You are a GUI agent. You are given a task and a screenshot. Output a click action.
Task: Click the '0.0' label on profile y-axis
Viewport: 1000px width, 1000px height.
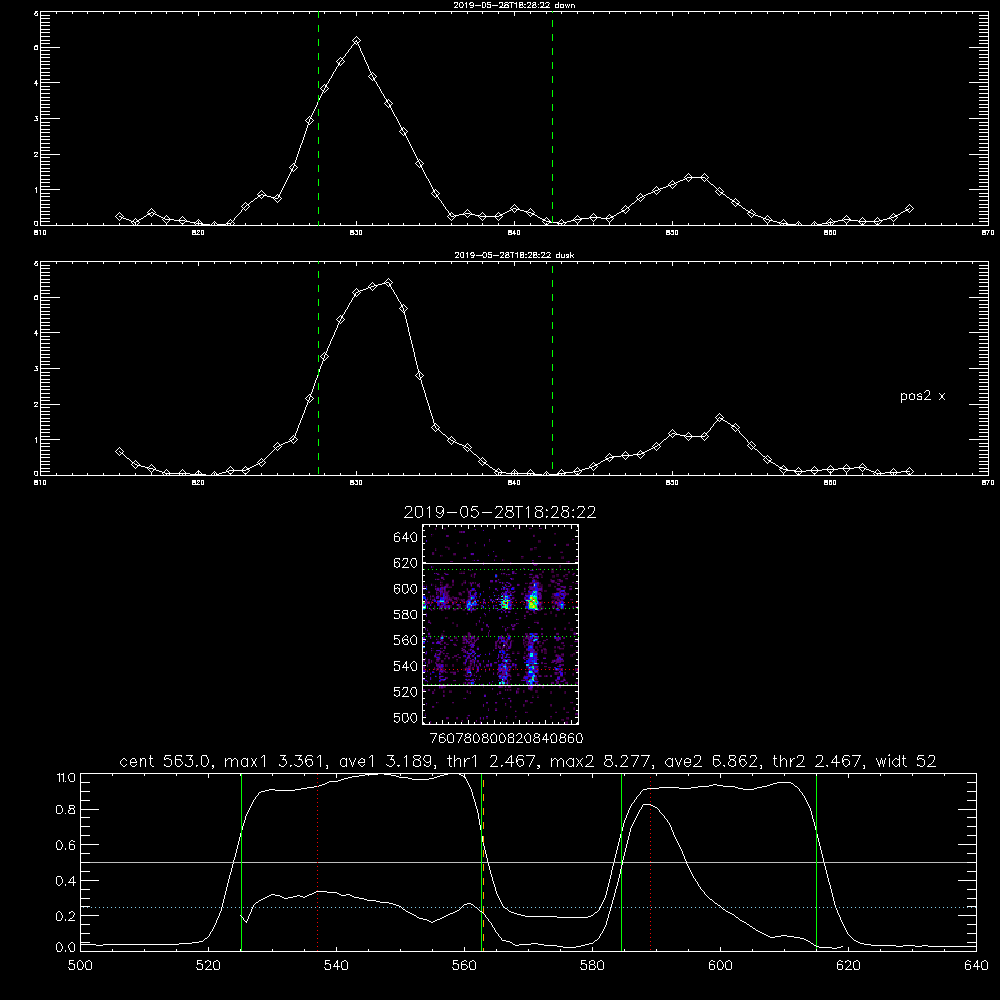pyautogui.click(x=66, y=948)
